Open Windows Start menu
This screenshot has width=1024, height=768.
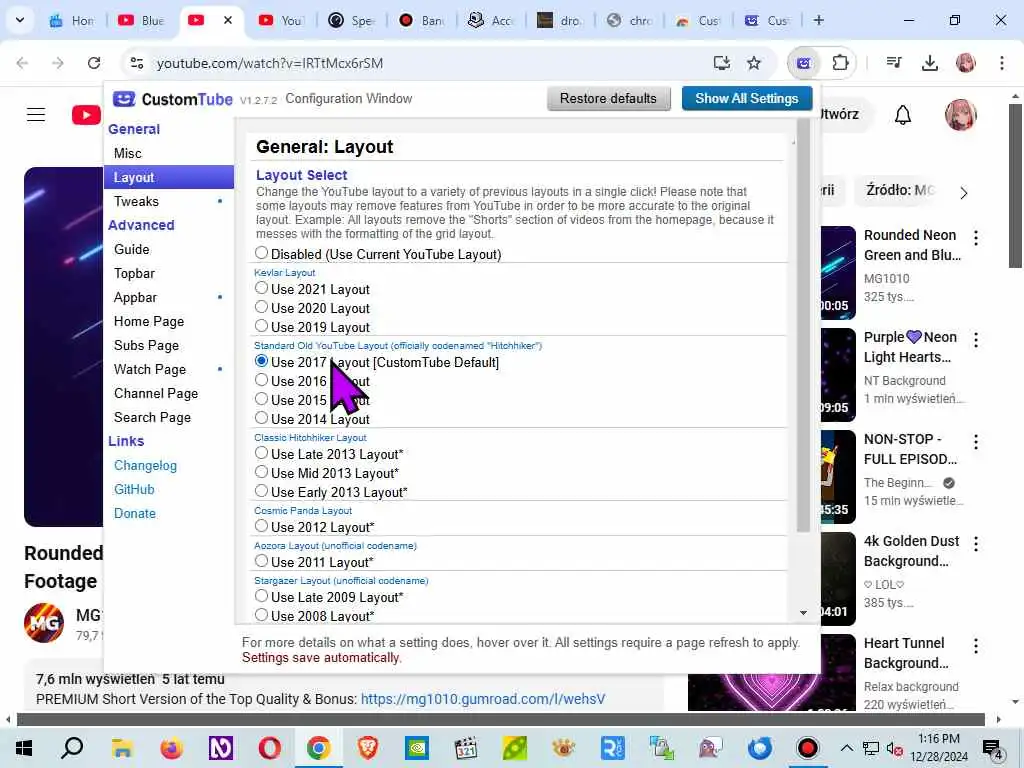pos(24,748)
